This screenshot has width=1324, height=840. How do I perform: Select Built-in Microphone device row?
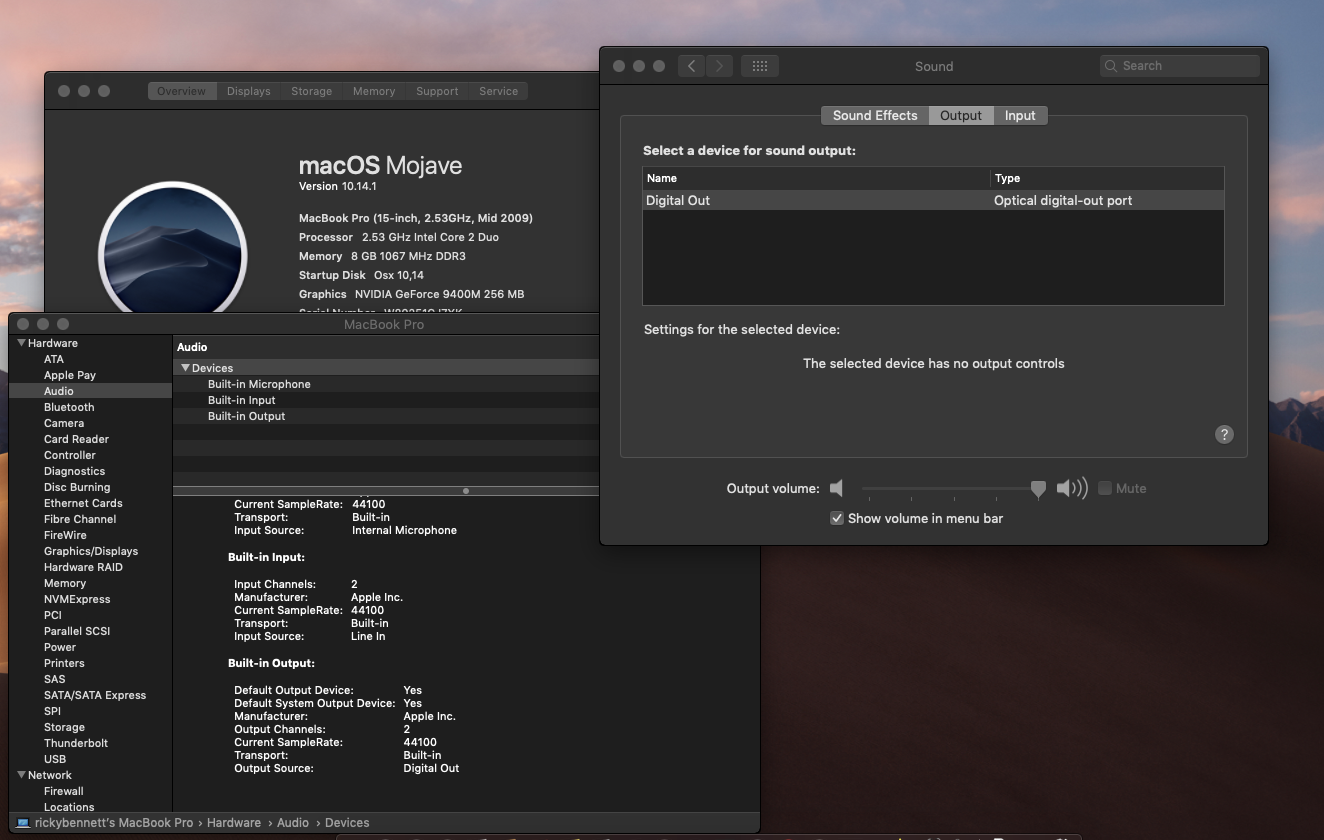pyautogui.click(x=386, y=384)
